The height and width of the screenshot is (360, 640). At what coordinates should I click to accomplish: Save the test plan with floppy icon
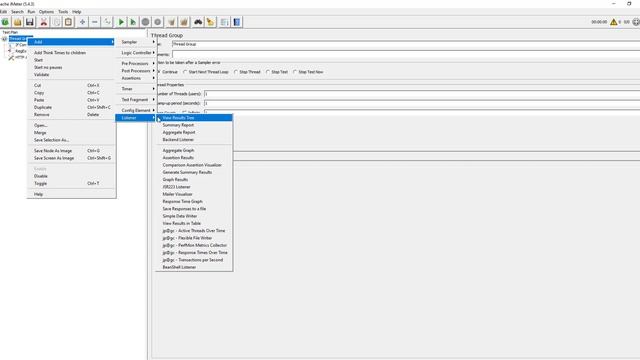click(30, 22)
